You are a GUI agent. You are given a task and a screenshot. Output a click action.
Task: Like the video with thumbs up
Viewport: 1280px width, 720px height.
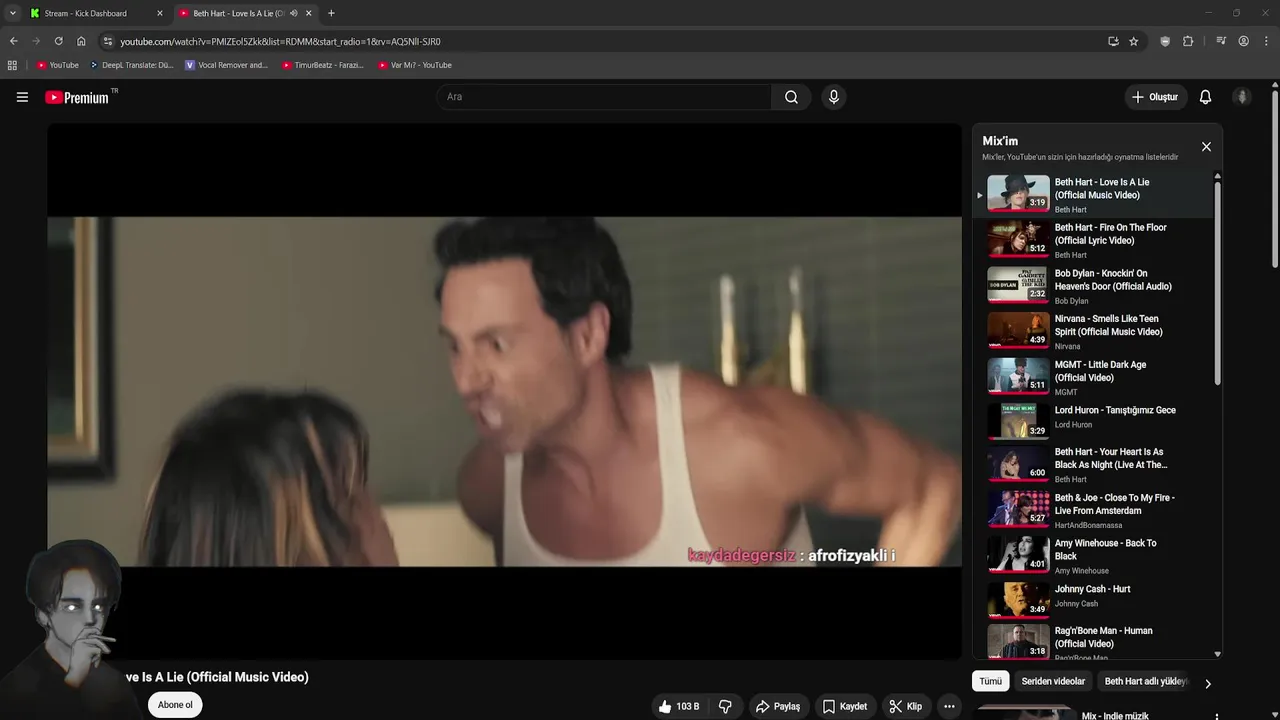click(x=679, y=706)
